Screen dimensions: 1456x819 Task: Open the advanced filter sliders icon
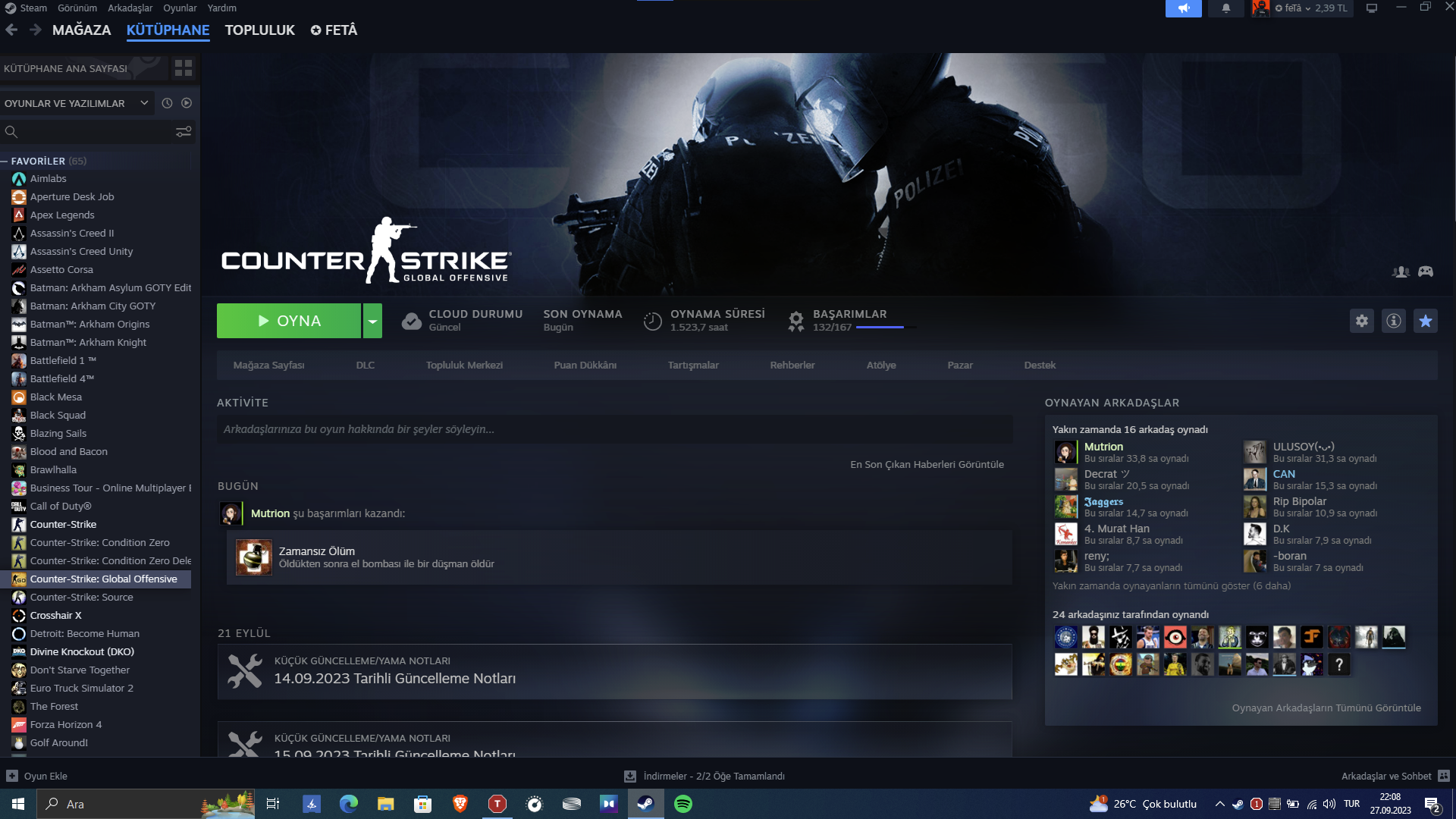click(184, 132)
